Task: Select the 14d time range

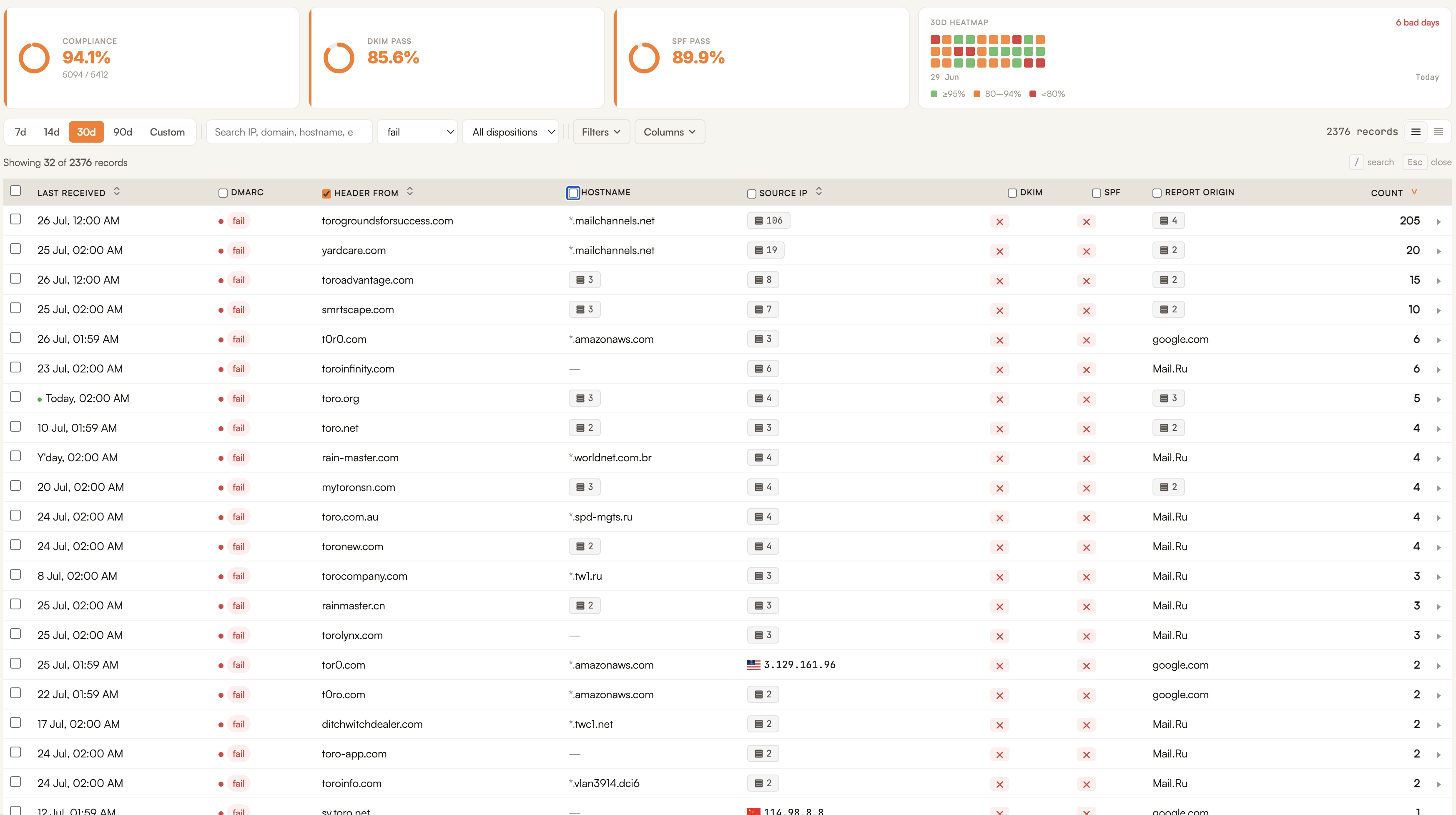Action: click(x=51, y=132)
